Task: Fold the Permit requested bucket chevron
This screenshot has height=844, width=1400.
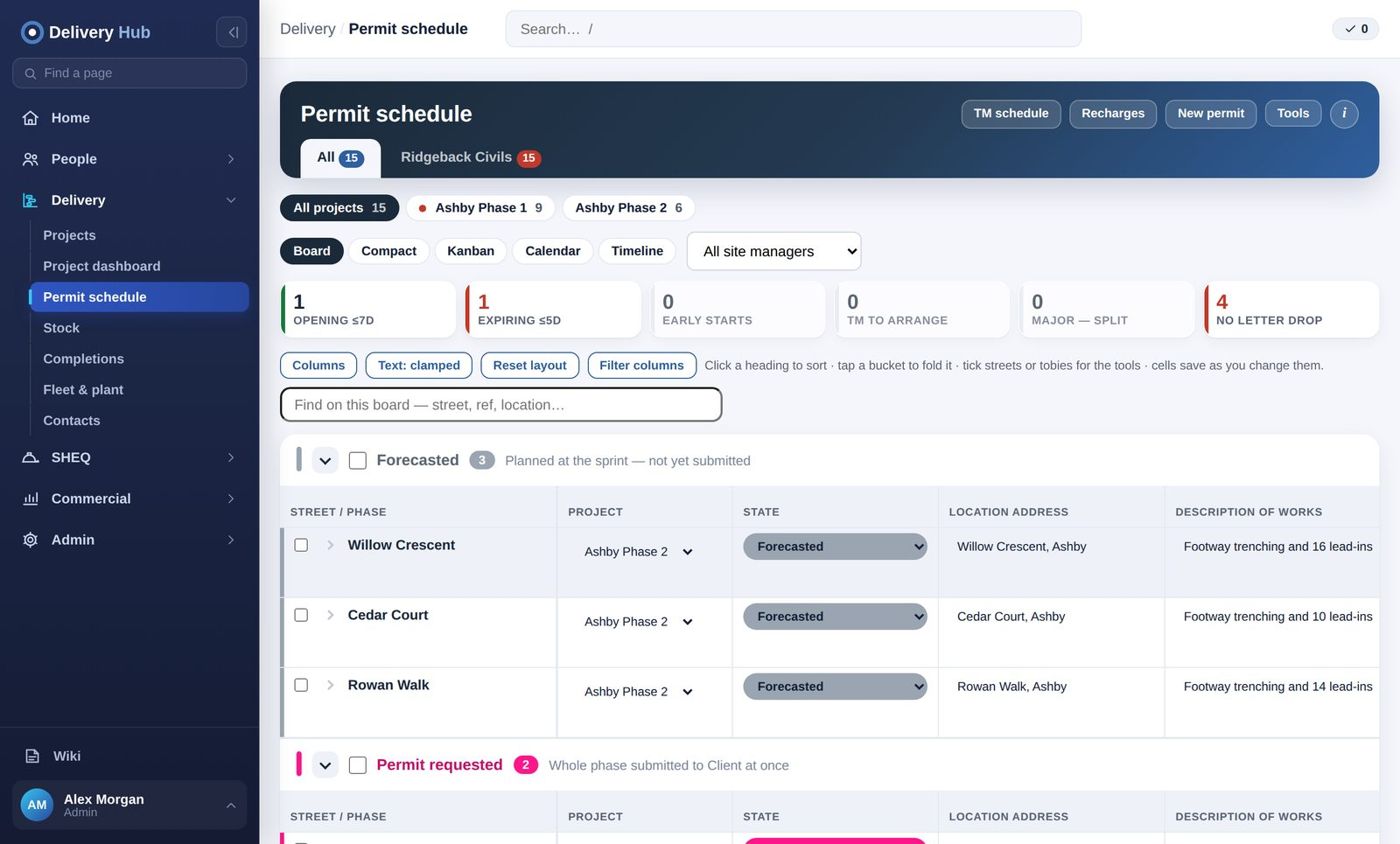Action: 325,765
